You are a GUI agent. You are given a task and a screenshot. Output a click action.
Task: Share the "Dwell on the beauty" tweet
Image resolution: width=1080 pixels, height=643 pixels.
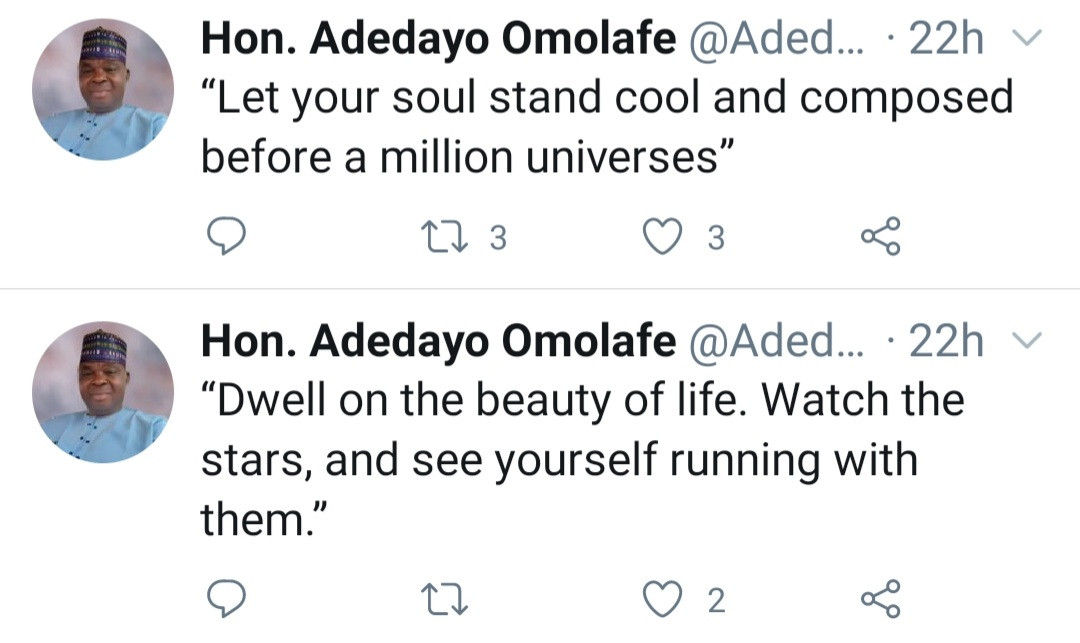(x=880, y=599)
